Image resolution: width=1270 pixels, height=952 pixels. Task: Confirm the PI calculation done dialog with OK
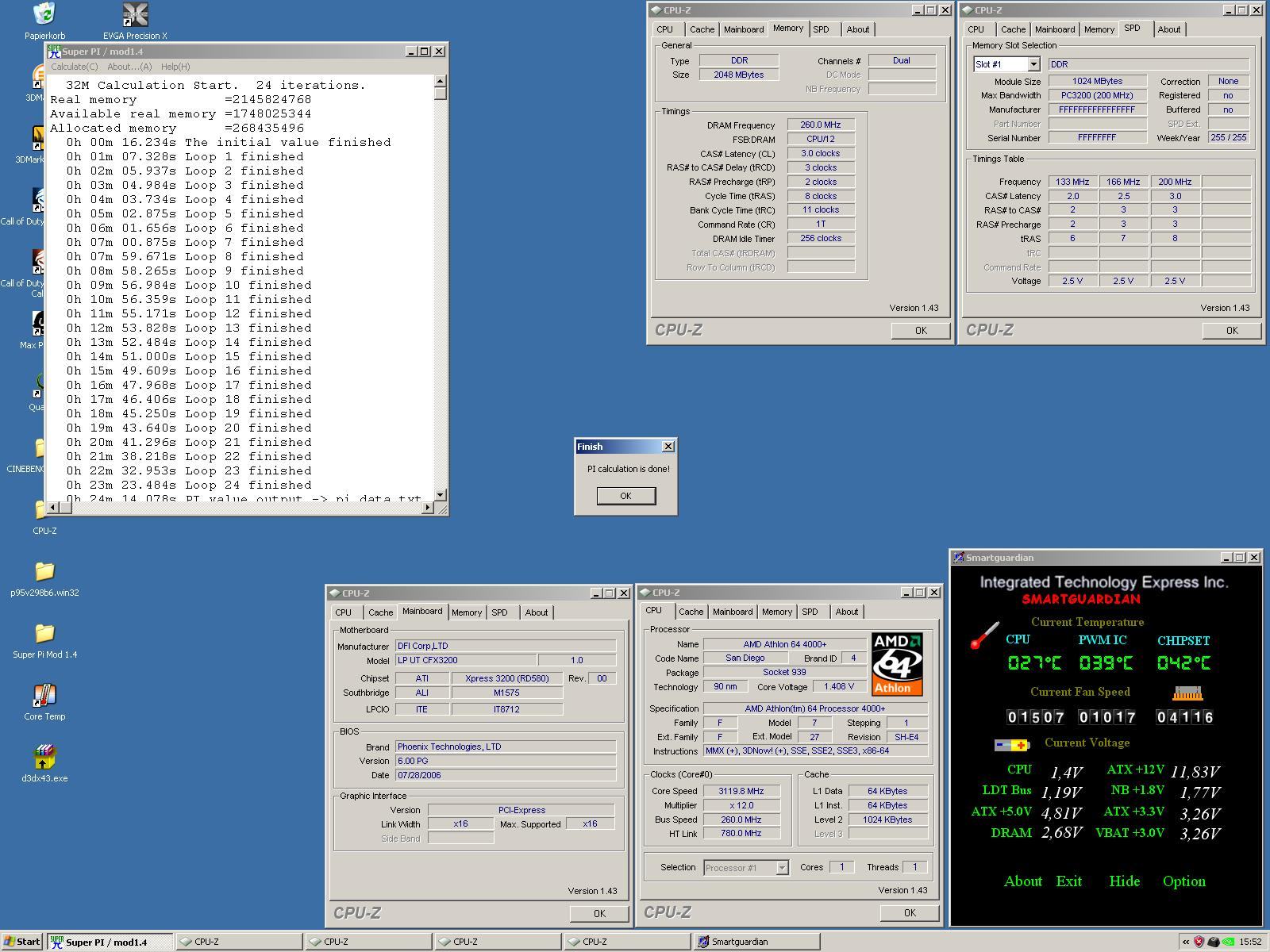pos(625,496)
